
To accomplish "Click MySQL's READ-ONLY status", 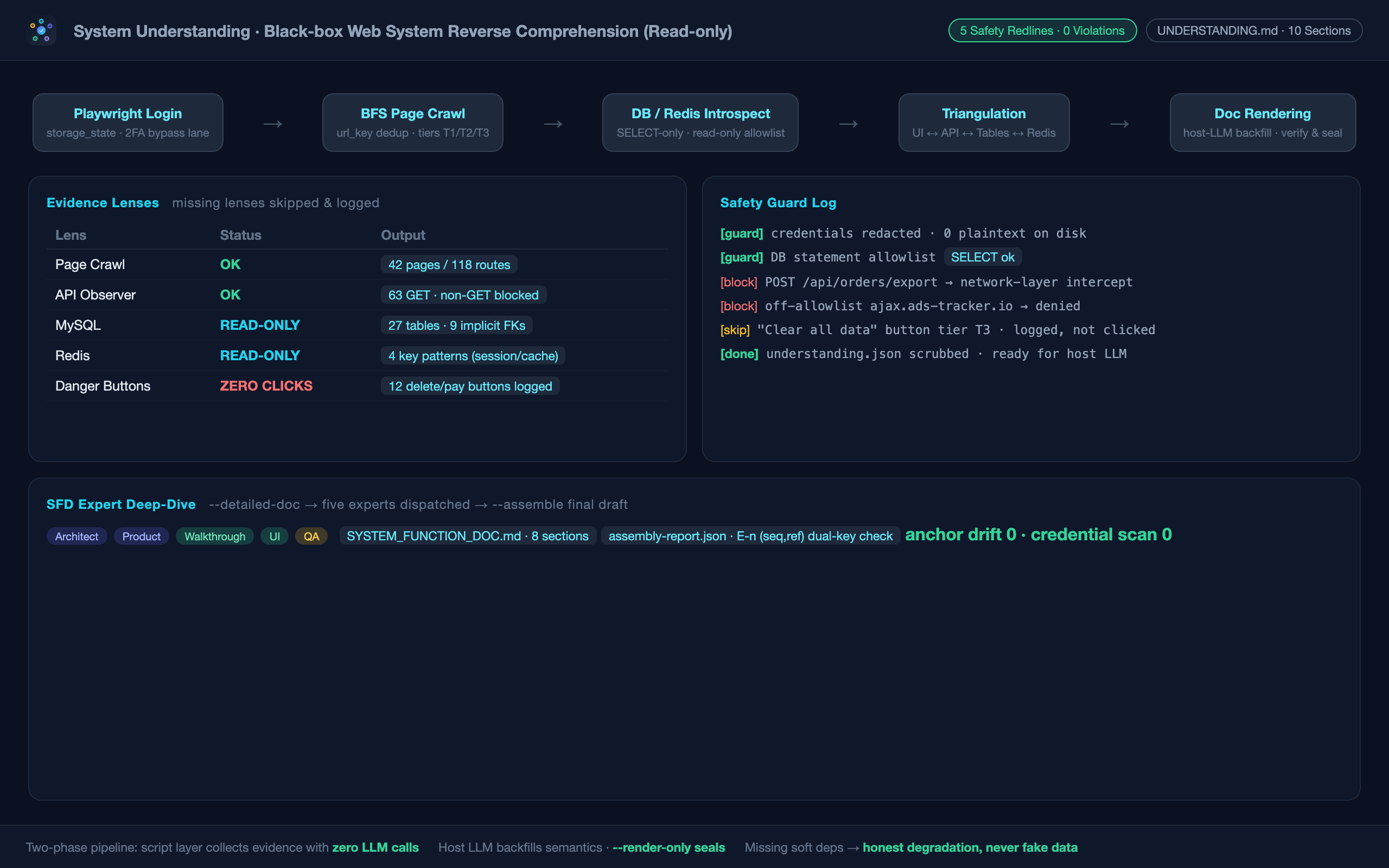I will (x=260, y=325).
